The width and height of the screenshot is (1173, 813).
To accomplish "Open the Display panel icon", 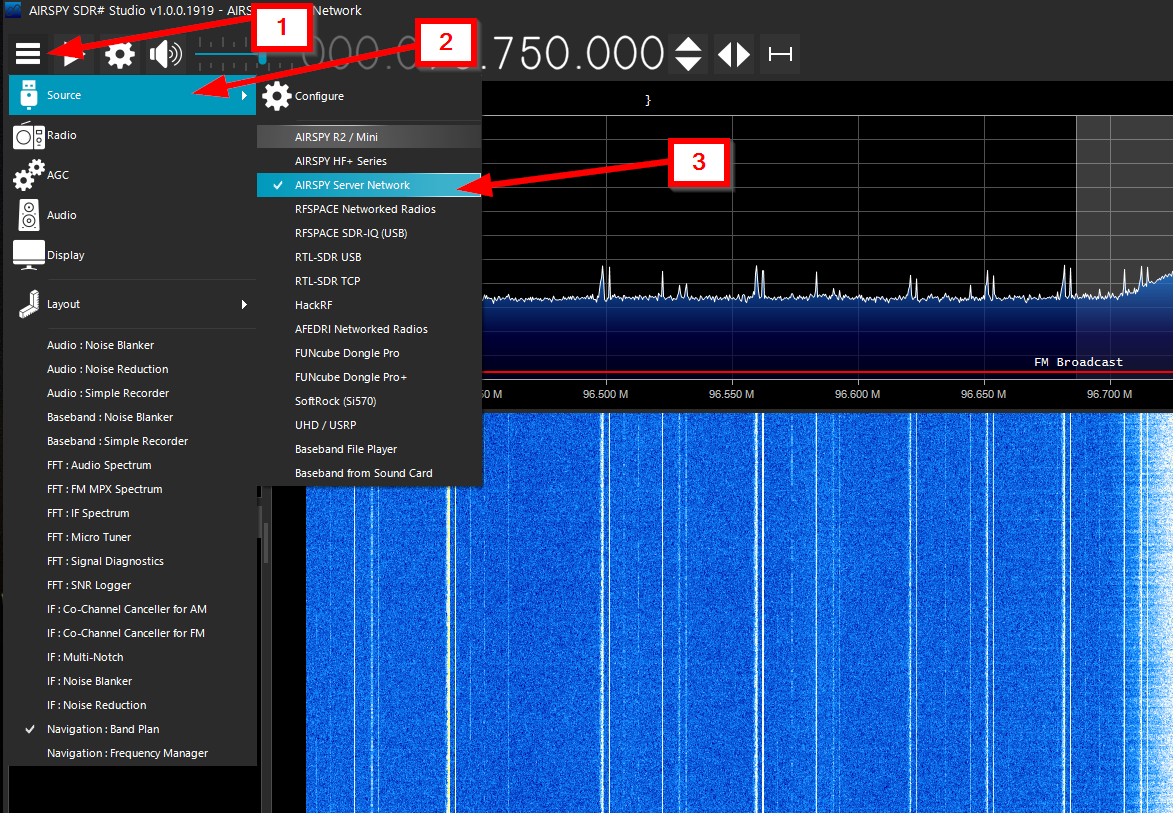I will [30, 255].
